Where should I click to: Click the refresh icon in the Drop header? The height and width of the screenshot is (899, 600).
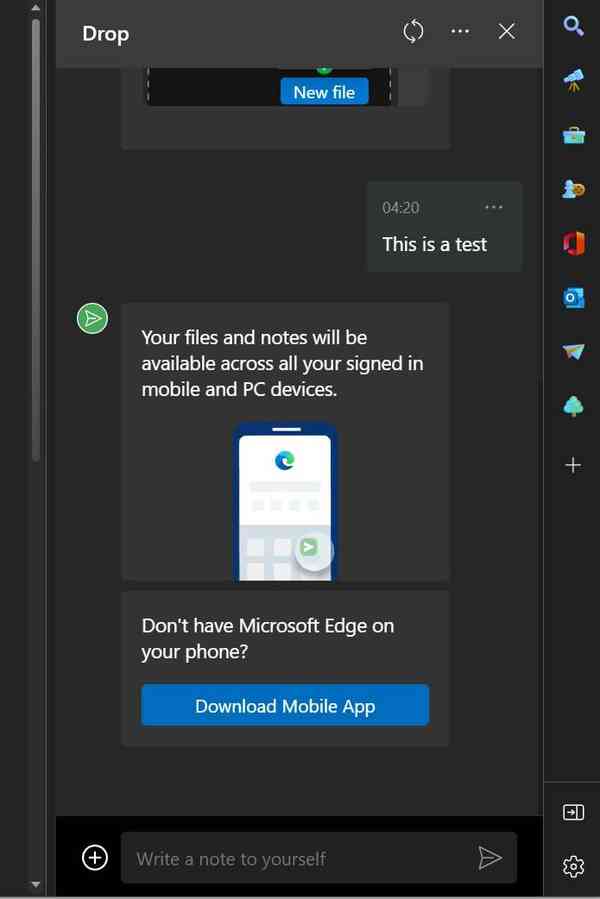point(413,32)
